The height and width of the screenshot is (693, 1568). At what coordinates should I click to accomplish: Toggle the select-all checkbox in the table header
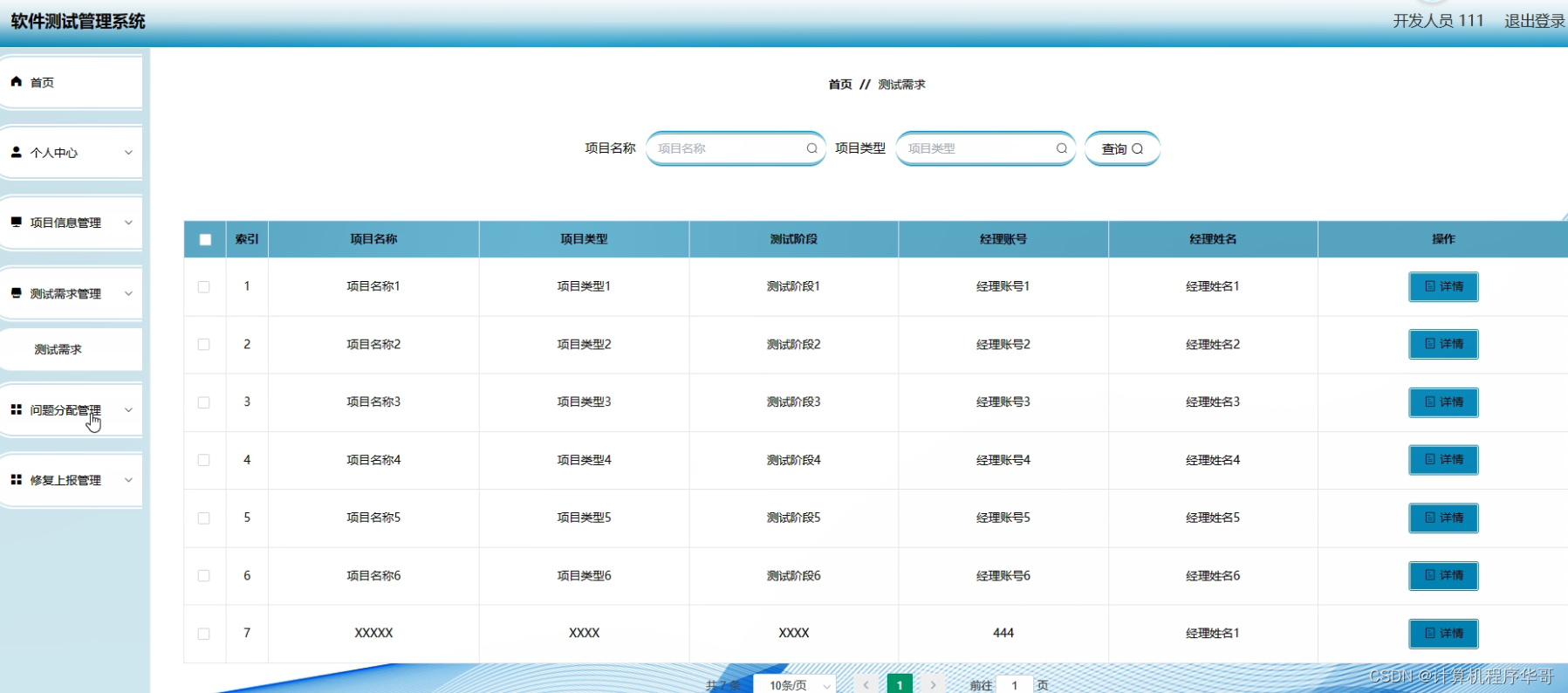tap(205, 239)
